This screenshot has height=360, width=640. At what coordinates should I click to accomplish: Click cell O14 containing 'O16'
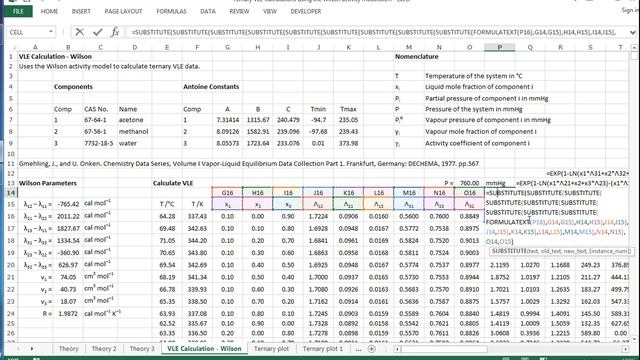(x=469, y=193)
